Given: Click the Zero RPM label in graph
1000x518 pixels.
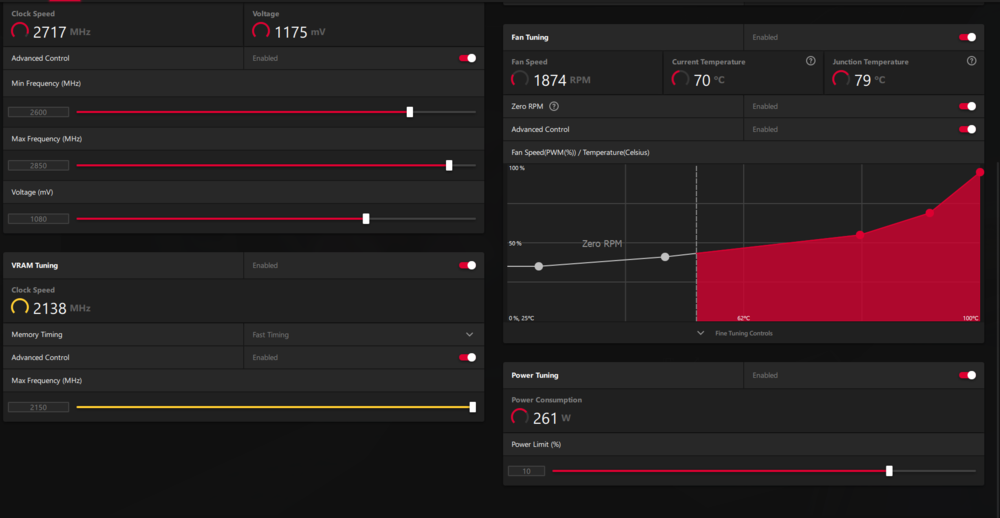Looking at the screenshot, I should click(602, 244).
